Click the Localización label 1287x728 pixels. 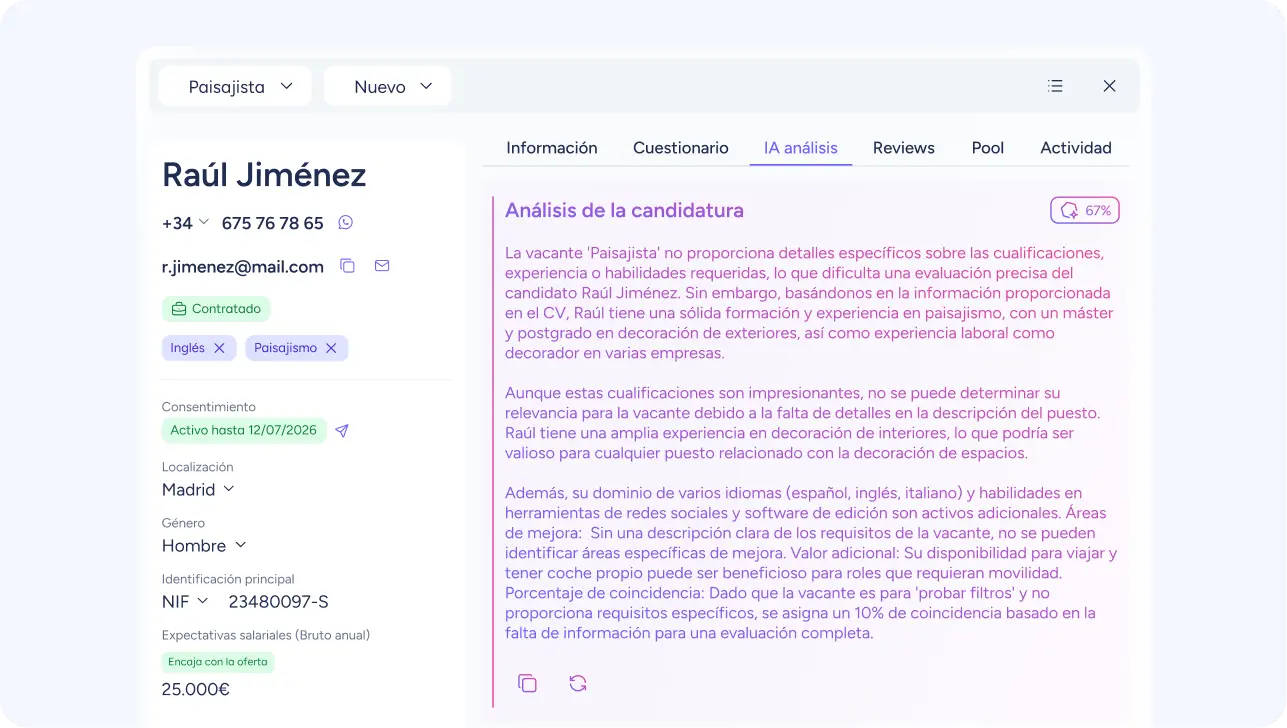[198, 467]
